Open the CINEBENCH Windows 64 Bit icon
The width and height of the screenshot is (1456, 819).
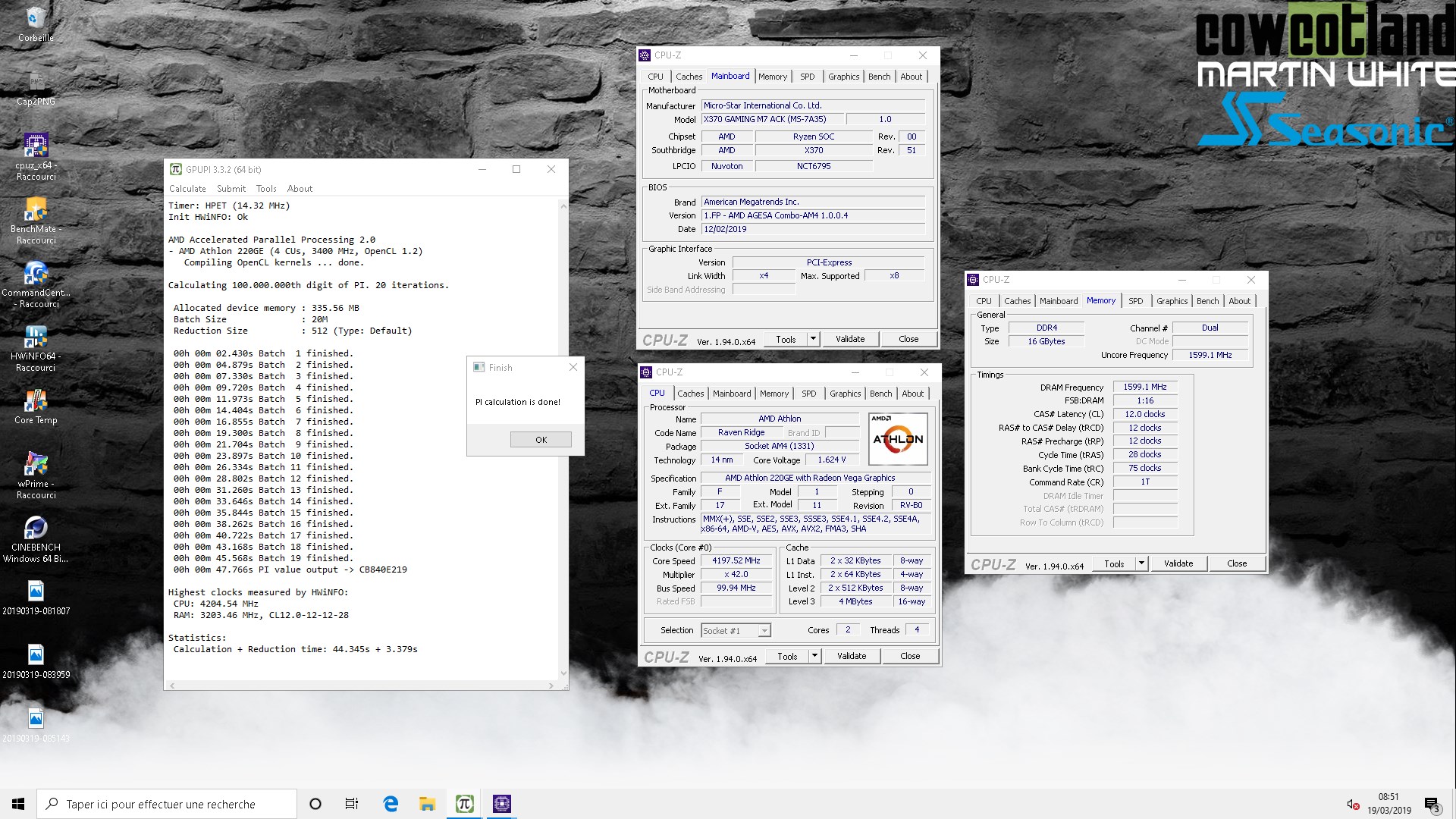coord(36,539)
